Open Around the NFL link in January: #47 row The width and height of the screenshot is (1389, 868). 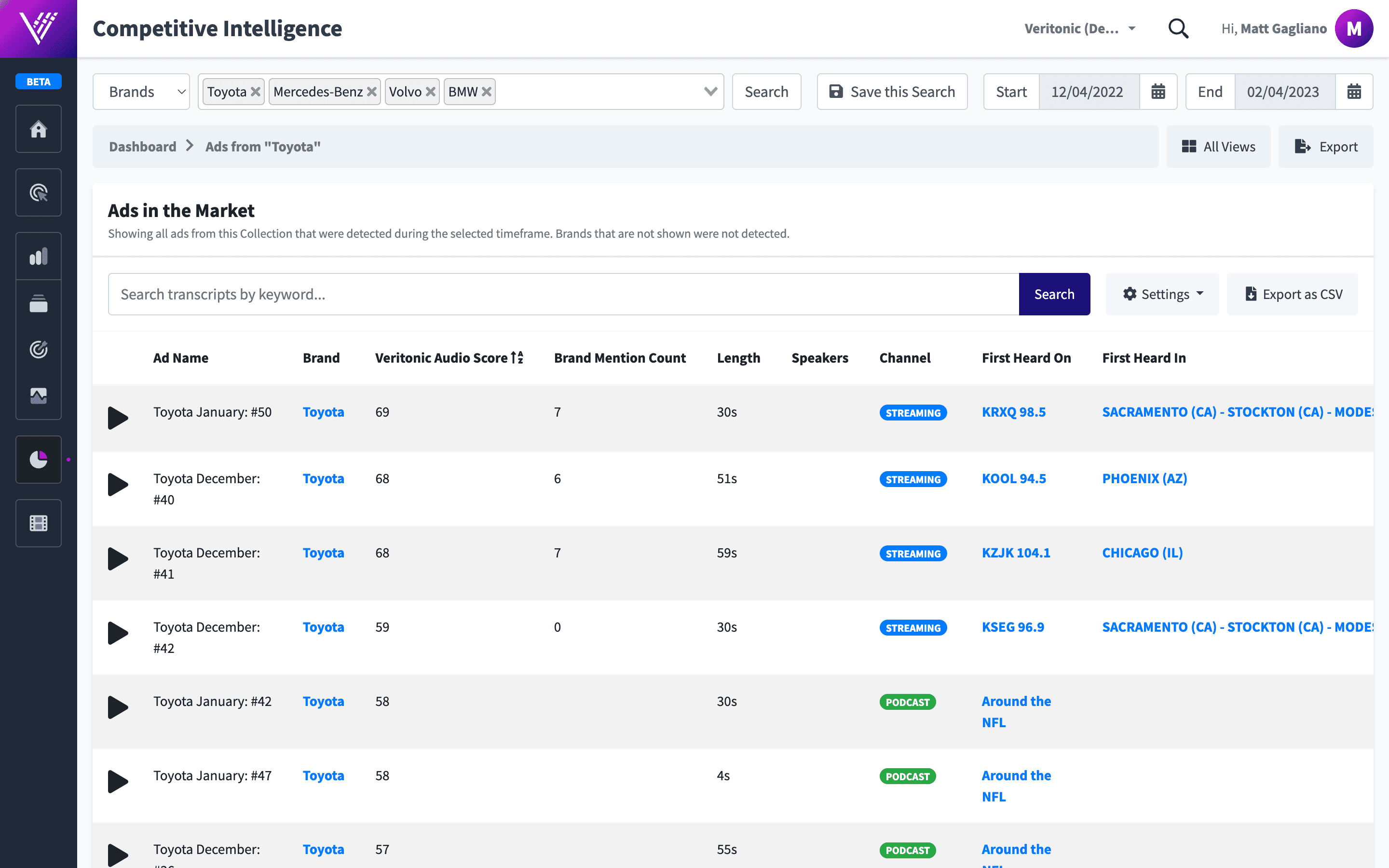coord(1016,786)
